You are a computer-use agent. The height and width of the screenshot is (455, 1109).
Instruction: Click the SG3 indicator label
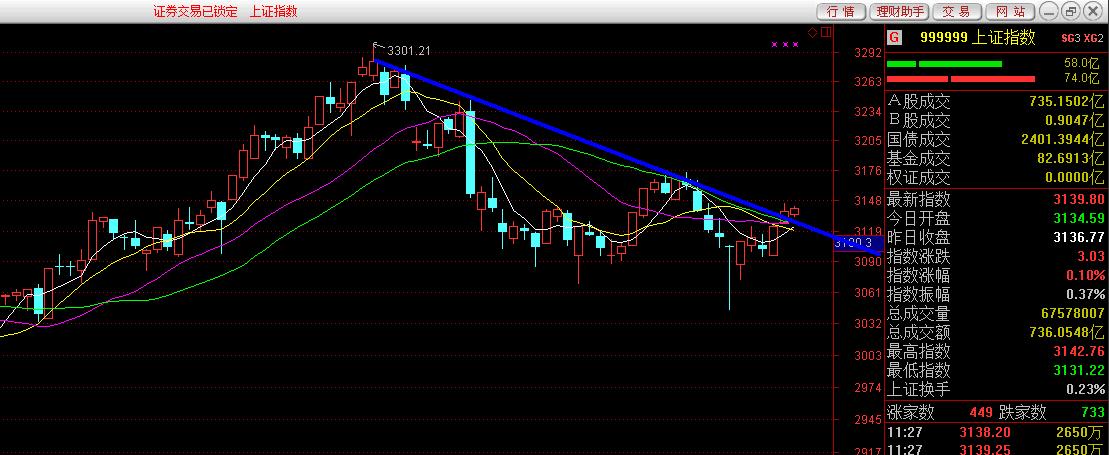[x=1071, y=38]
